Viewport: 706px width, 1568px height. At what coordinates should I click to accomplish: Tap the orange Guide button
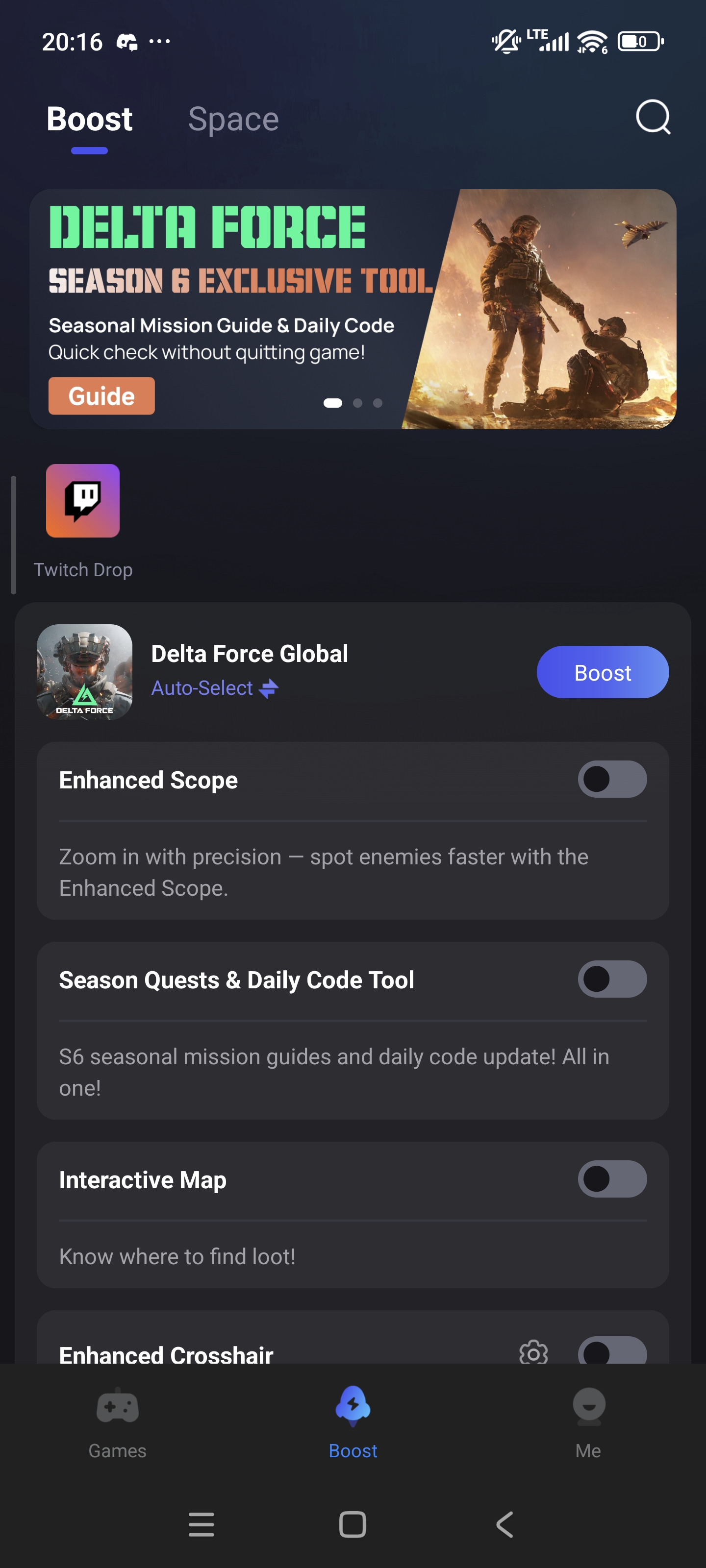point(101,396)
